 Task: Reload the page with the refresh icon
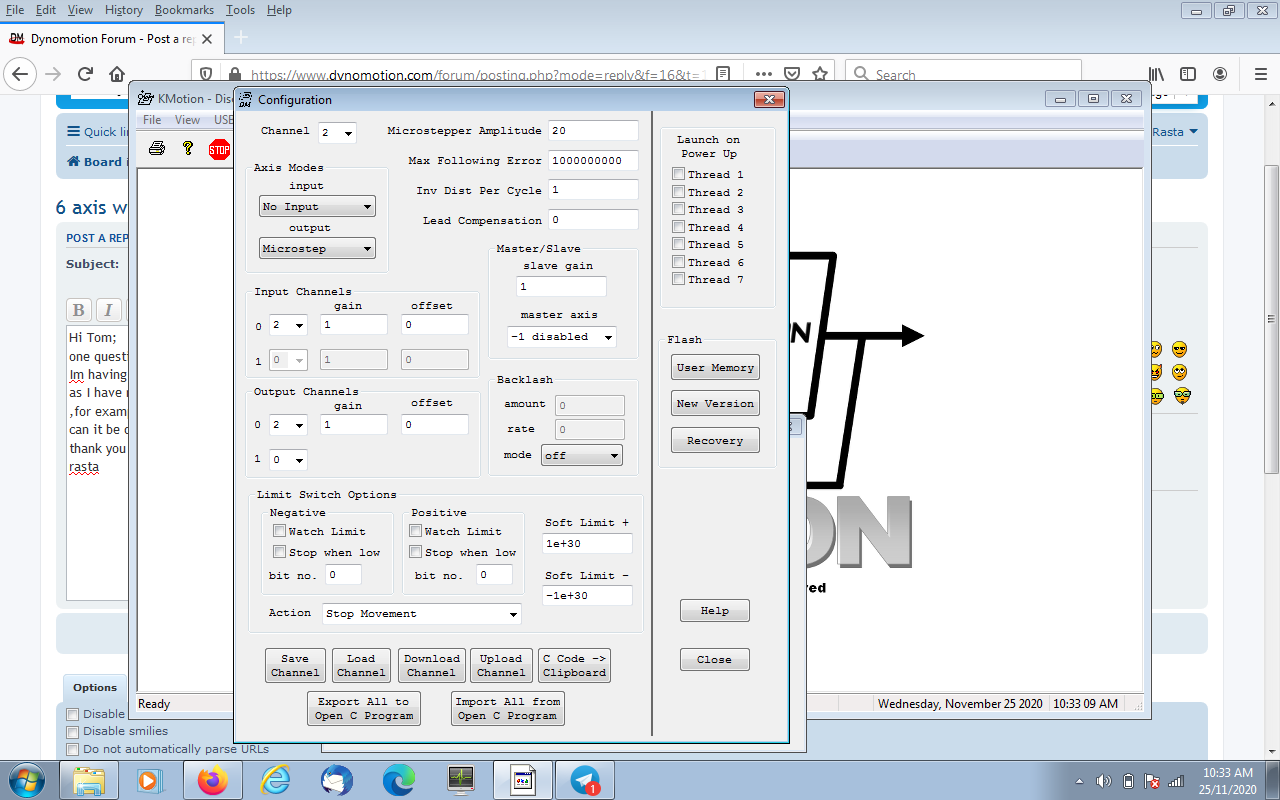click(85, 74)
